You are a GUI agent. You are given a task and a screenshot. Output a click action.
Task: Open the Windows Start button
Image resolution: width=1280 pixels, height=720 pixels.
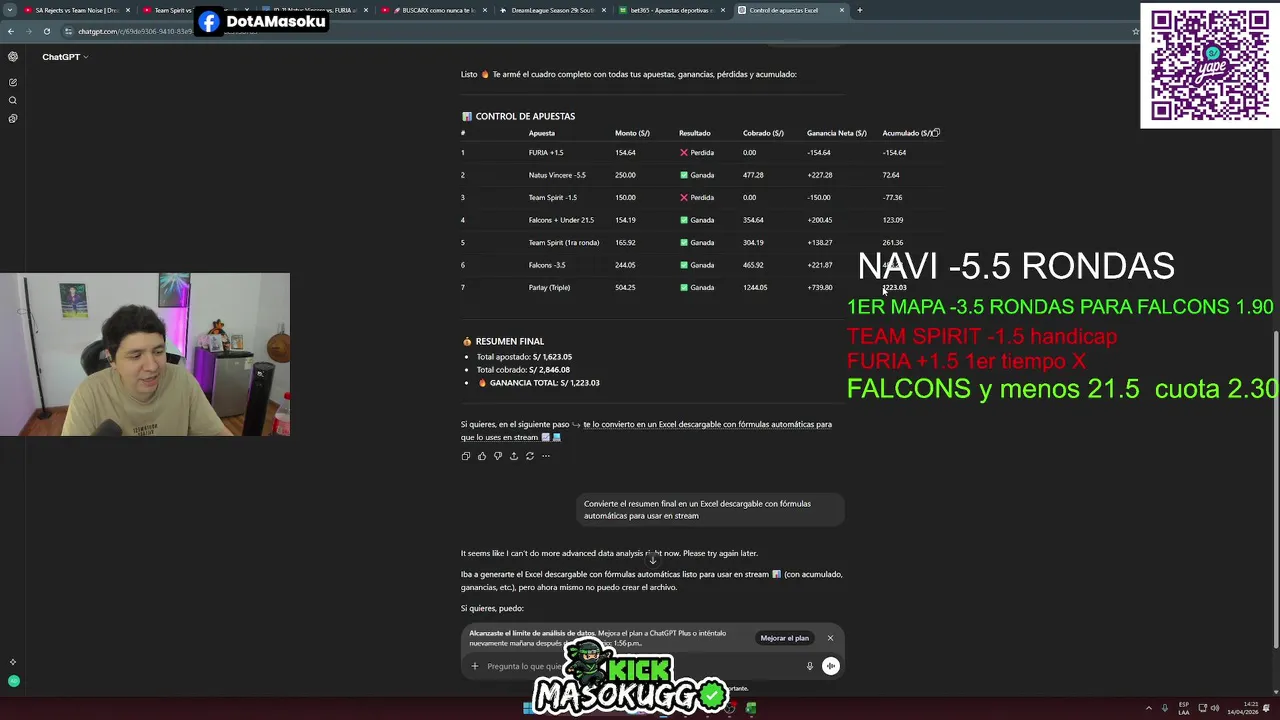point(527,708)
